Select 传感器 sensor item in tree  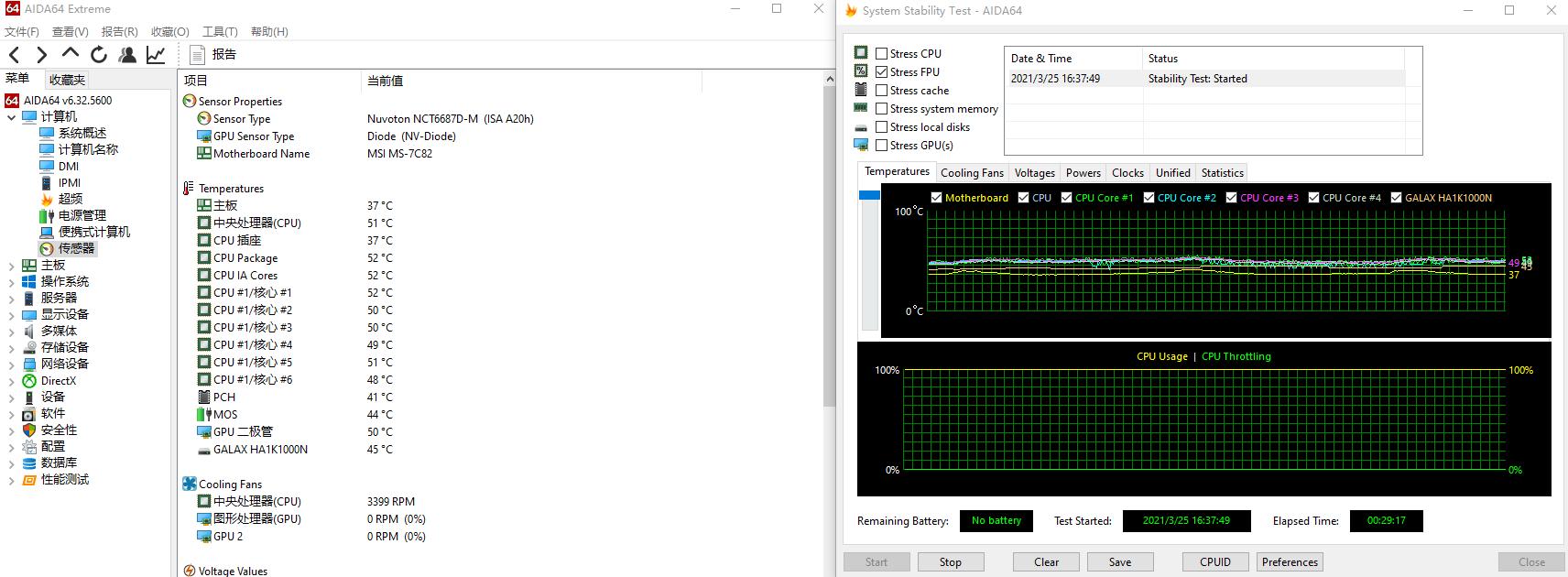76,248
